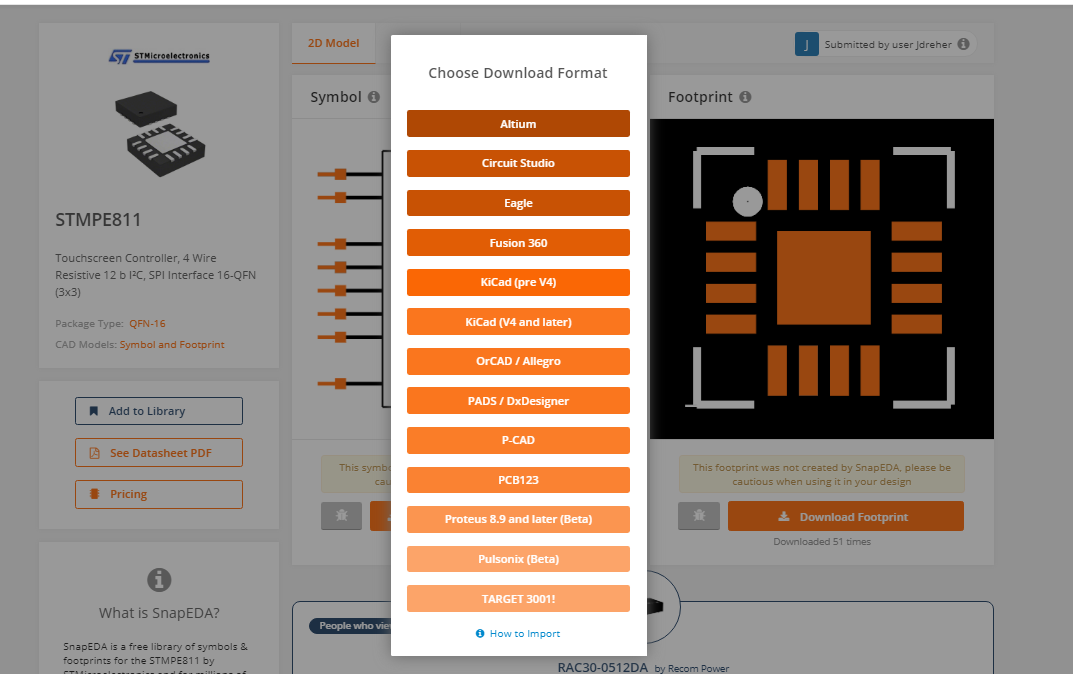Image resolution: width=1073 pixels, height=674 pixels.
Task: Select KiCad (pre V4) format
Action: [518, 282]
